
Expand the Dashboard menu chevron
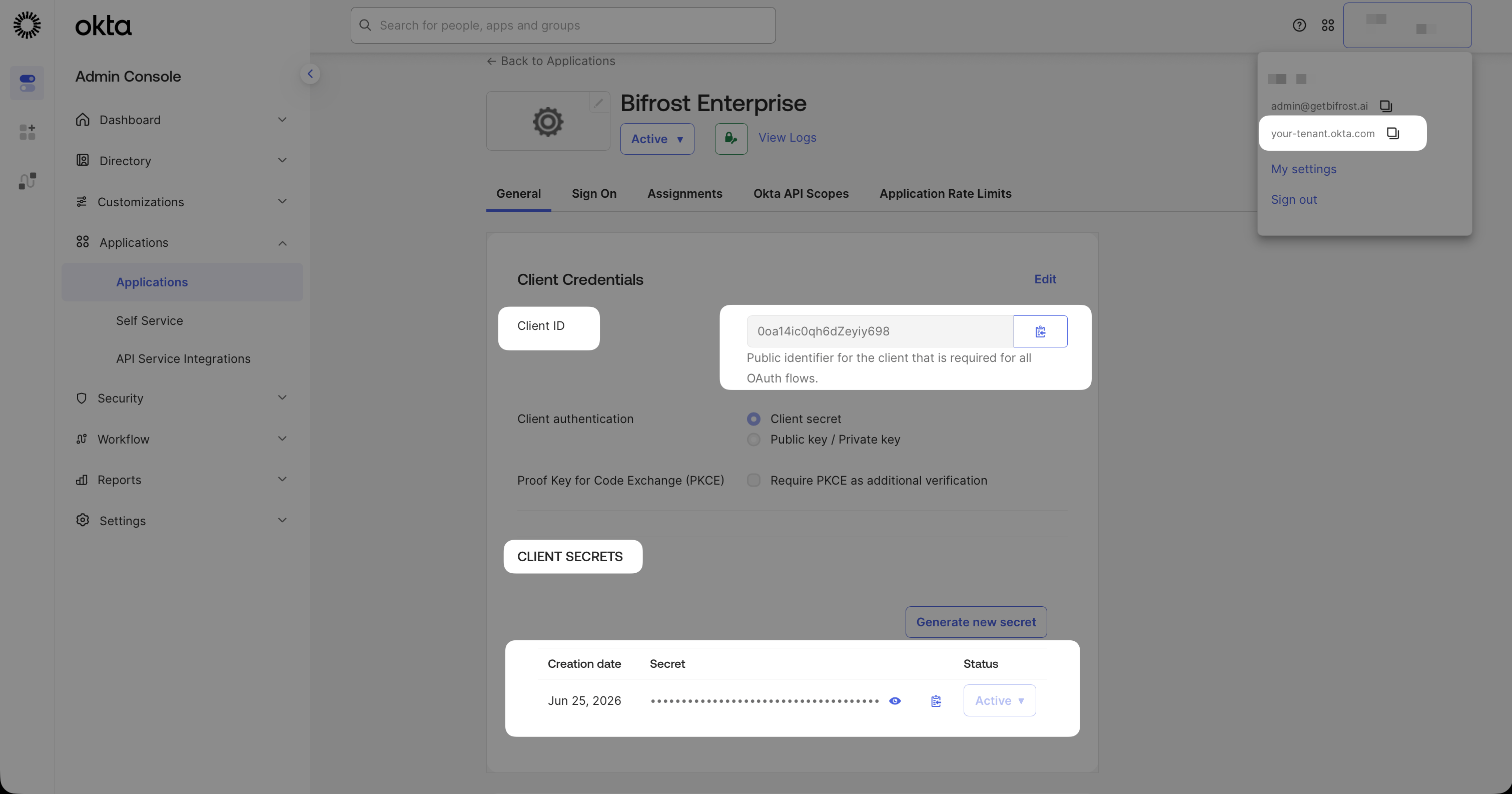pos(282,119)
